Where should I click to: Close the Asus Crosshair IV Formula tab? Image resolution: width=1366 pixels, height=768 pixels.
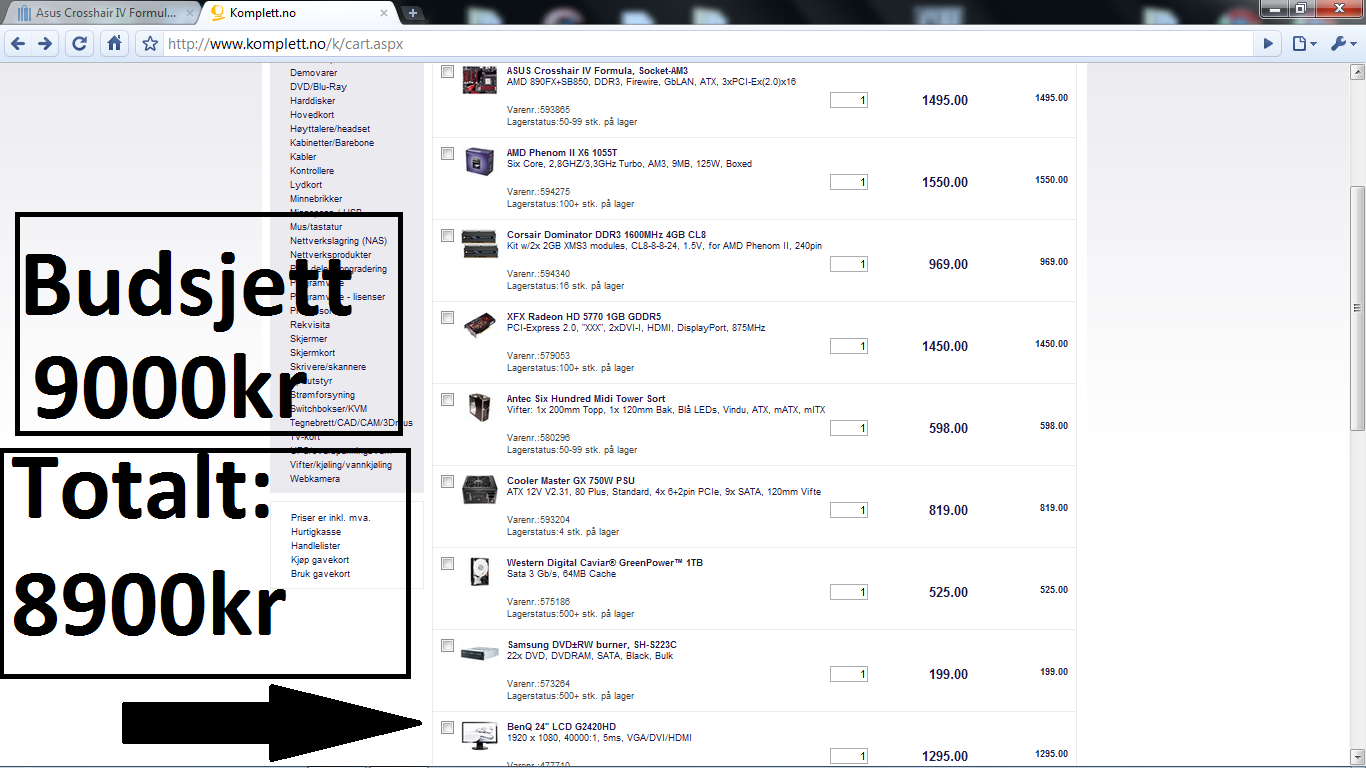pyautogui.click(x=190, y=14)
